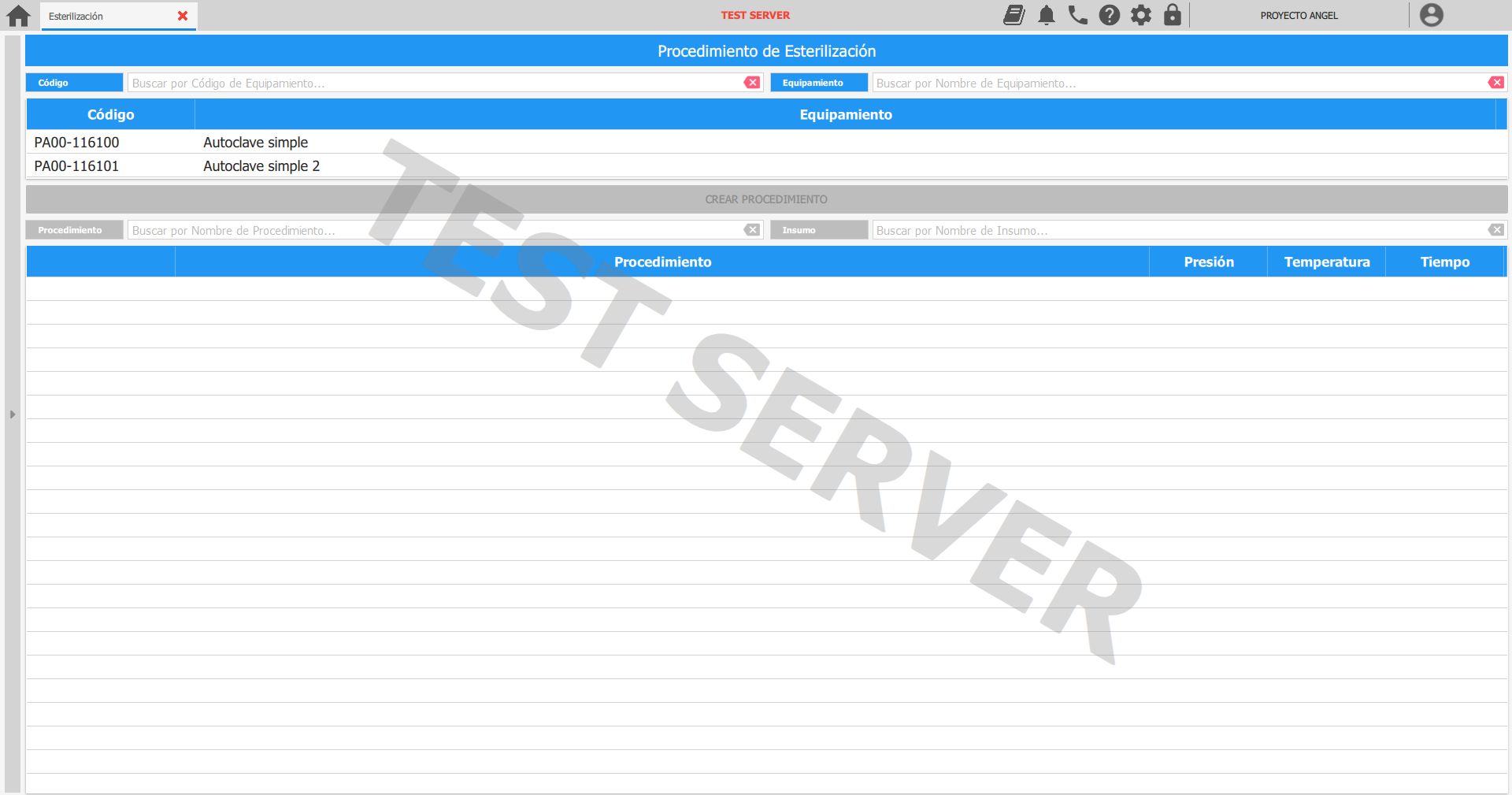Screen dimensions: 1512x795
Task: Open the user profile avatar icon
Action: click(x=1431, y=15)
